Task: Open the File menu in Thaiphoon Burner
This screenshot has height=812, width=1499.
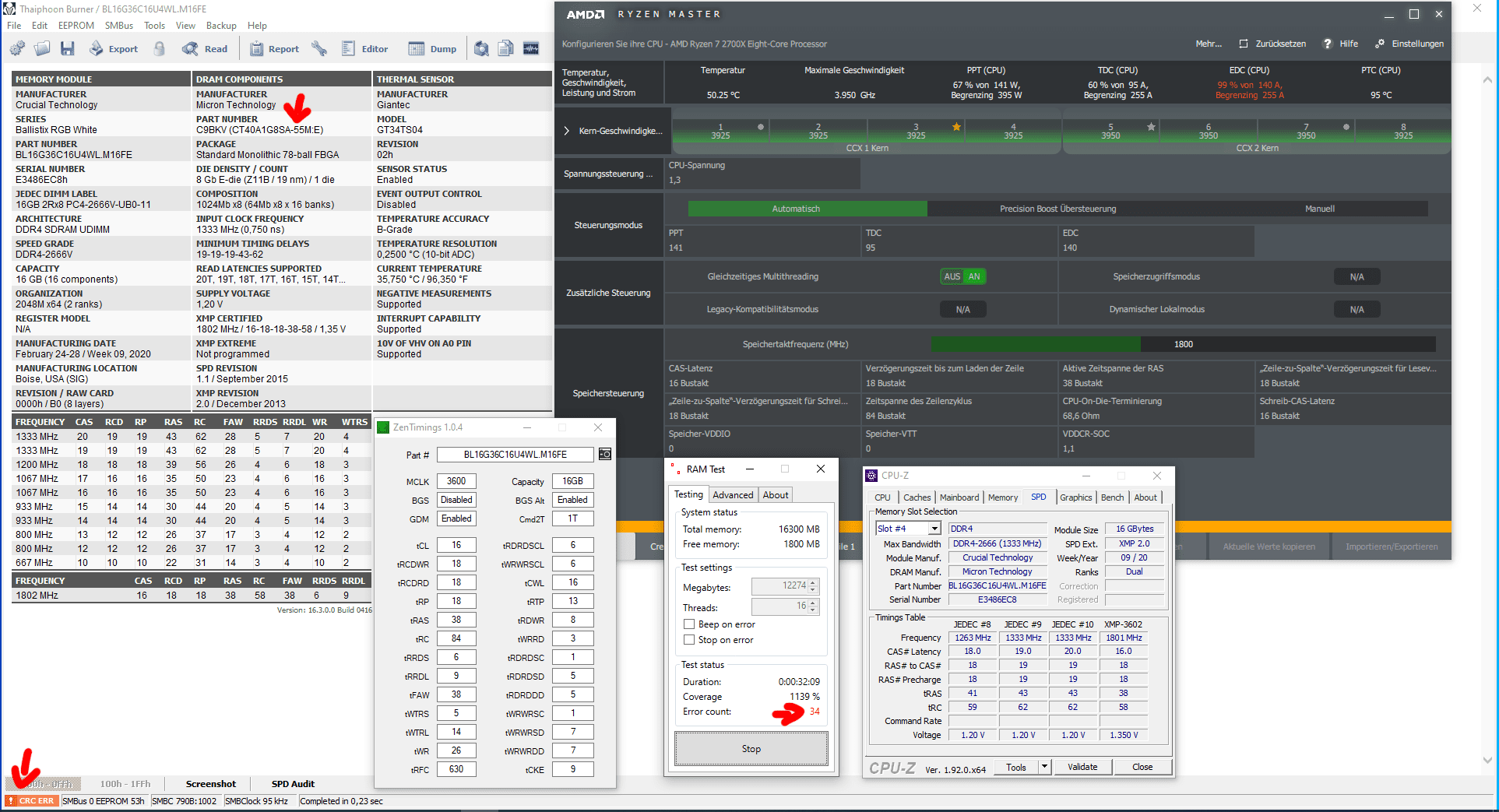Action: pyautogui.click(x=14, y=26)
